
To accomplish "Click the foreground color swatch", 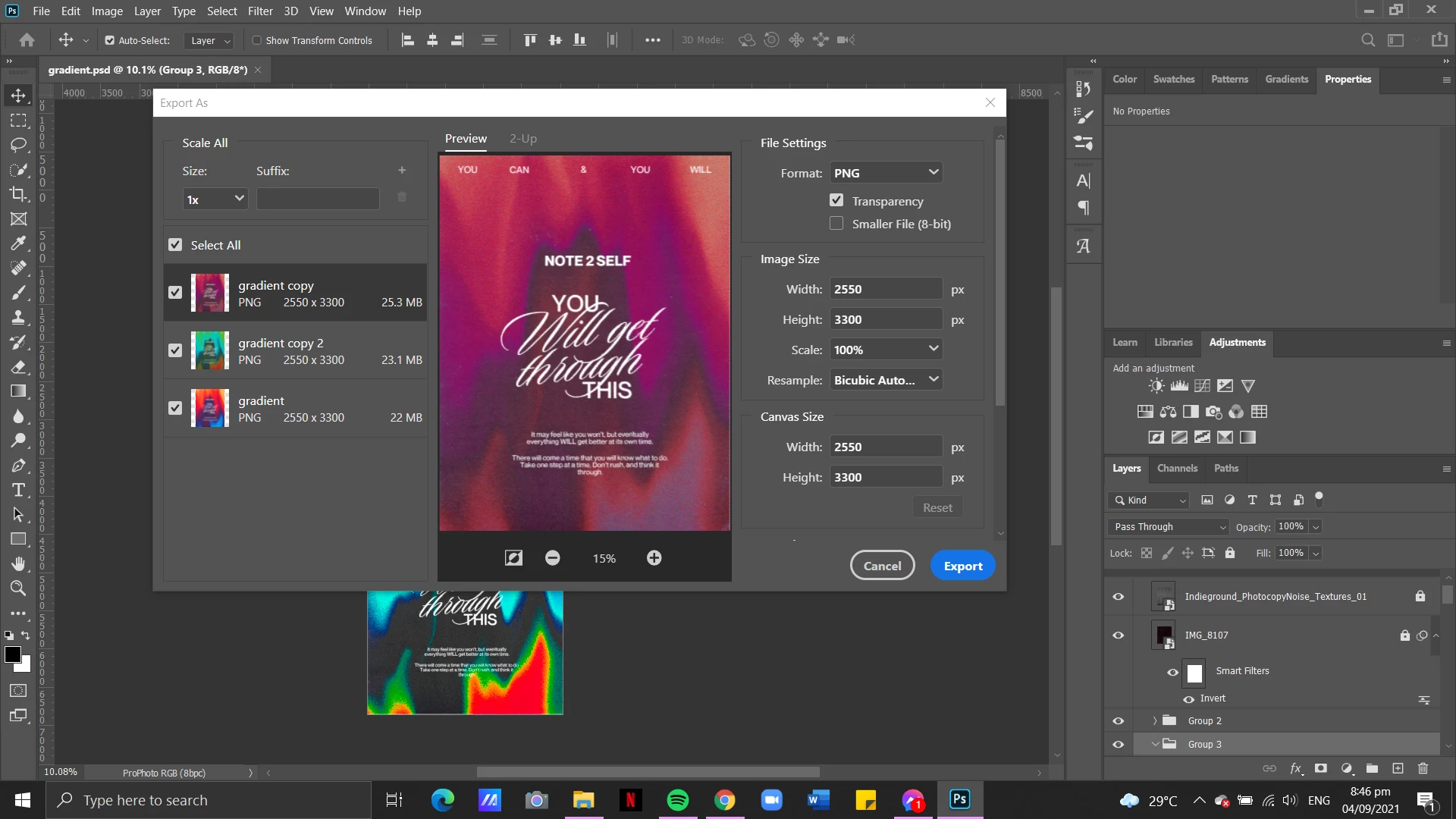I will pos(12,655).
